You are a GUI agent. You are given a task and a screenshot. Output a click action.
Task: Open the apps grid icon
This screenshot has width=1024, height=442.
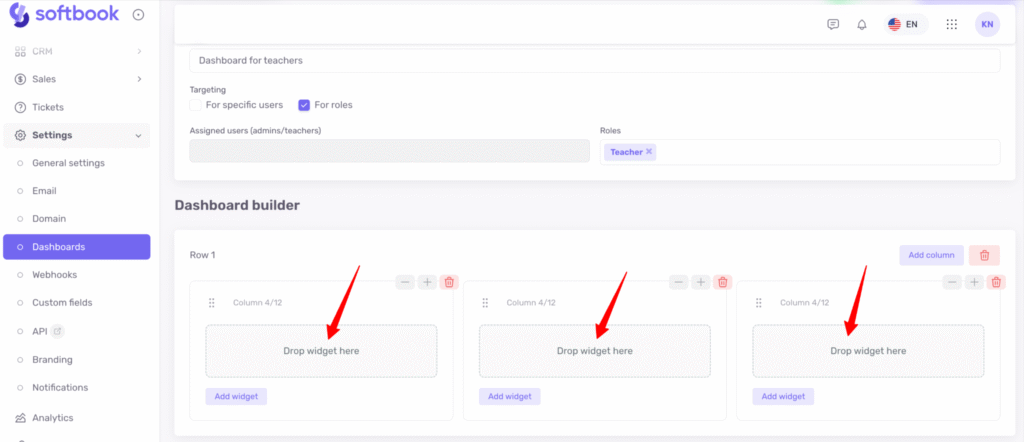951,24
